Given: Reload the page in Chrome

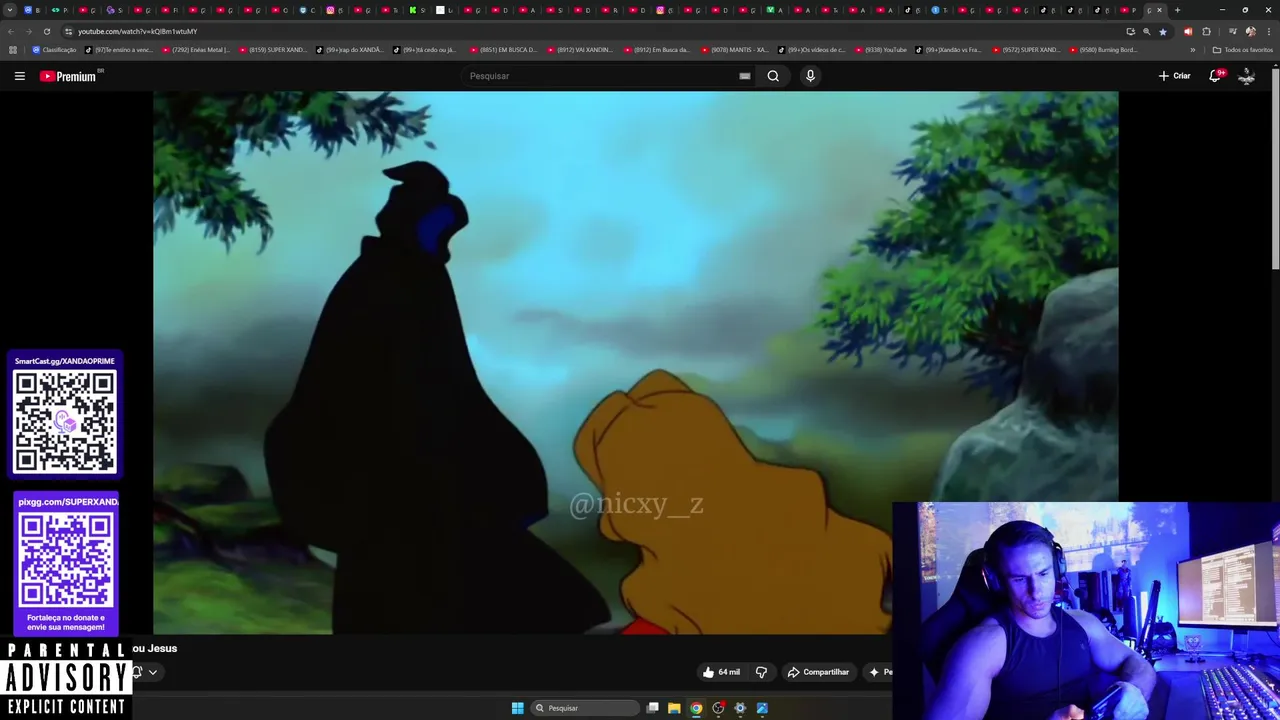Looking at the screenshot, I should click(47, 31).
